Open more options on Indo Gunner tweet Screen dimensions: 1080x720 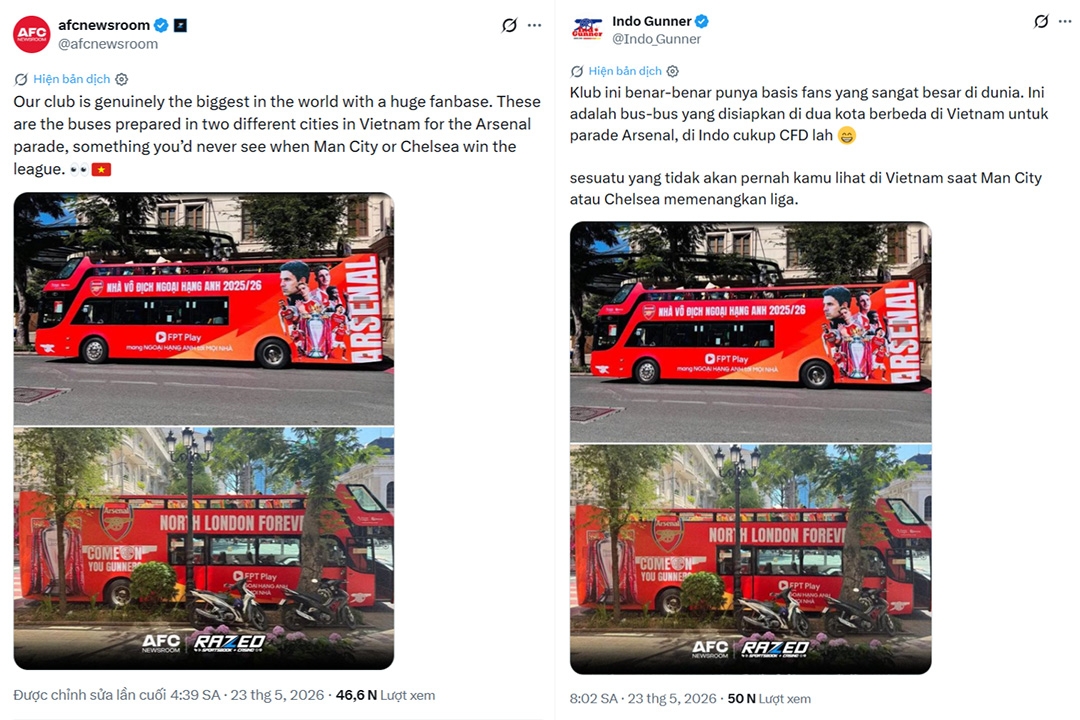point(1066,21)
